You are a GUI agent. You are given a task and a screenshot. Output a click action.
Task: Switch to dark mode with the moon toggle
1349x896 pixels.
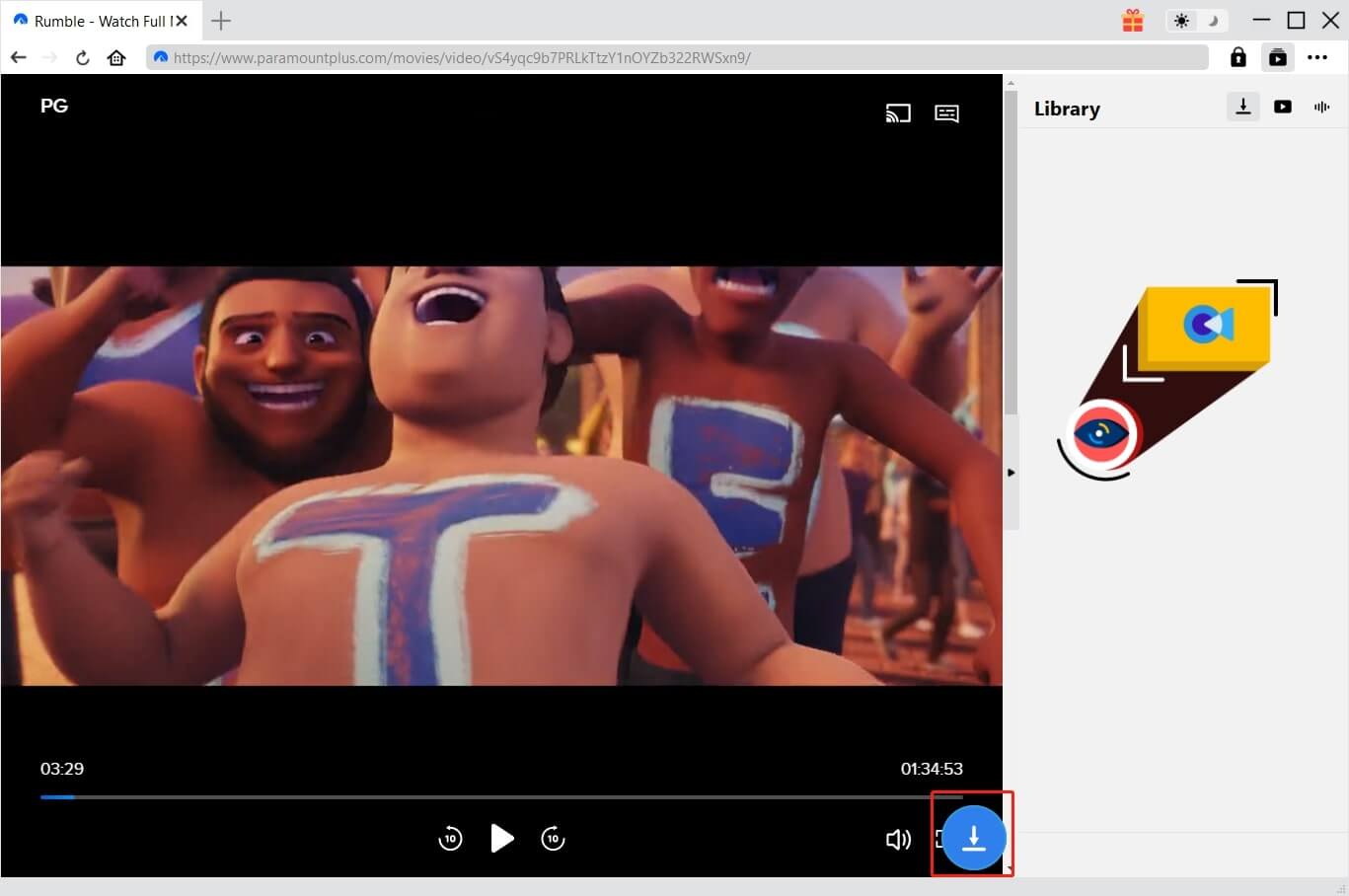[x=1211, y=20]
